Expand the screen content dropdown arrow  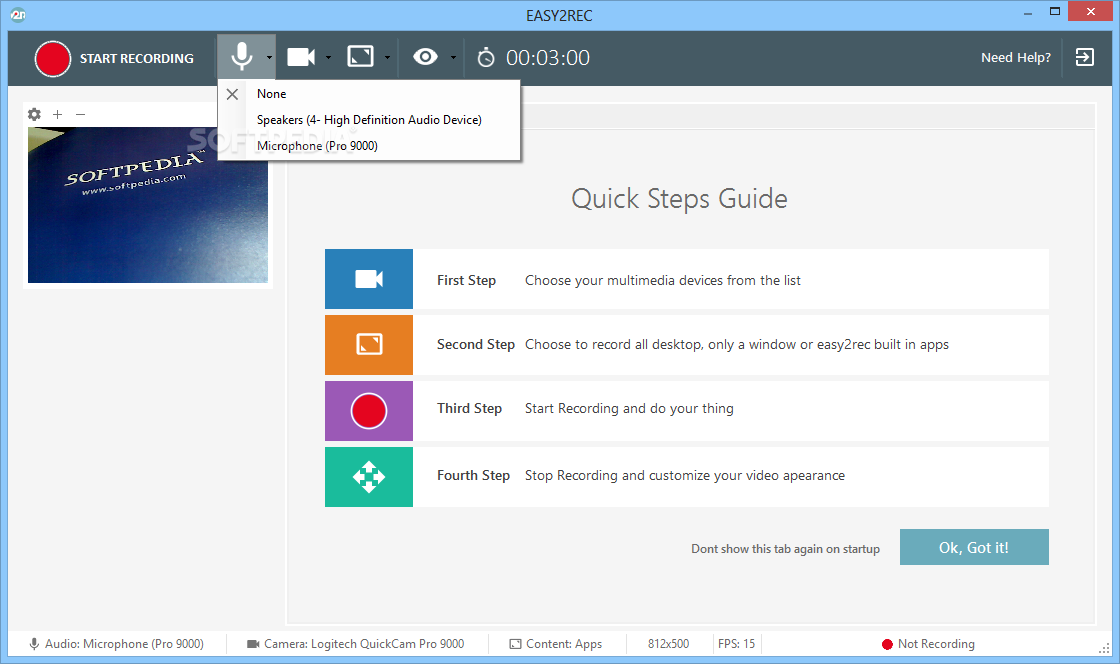pos(387,58)
